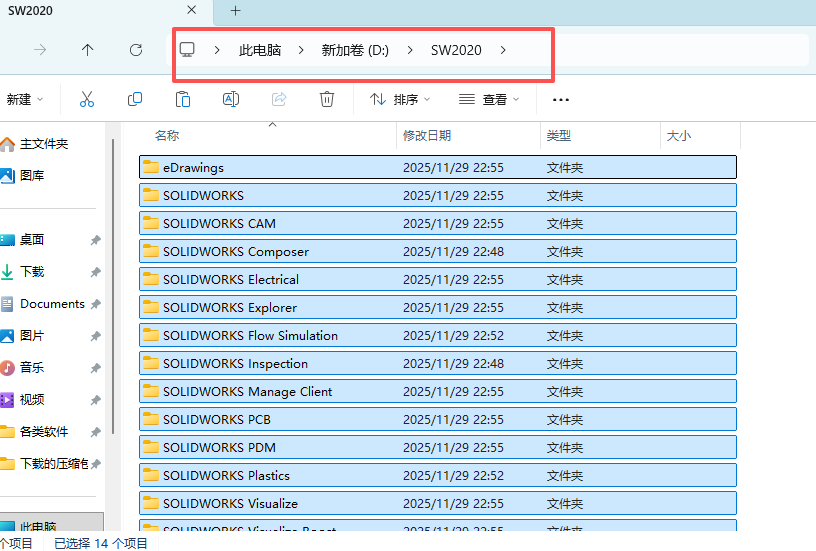Close the SW2020 tab
This screenshot has width=816, height=551.
192,10
